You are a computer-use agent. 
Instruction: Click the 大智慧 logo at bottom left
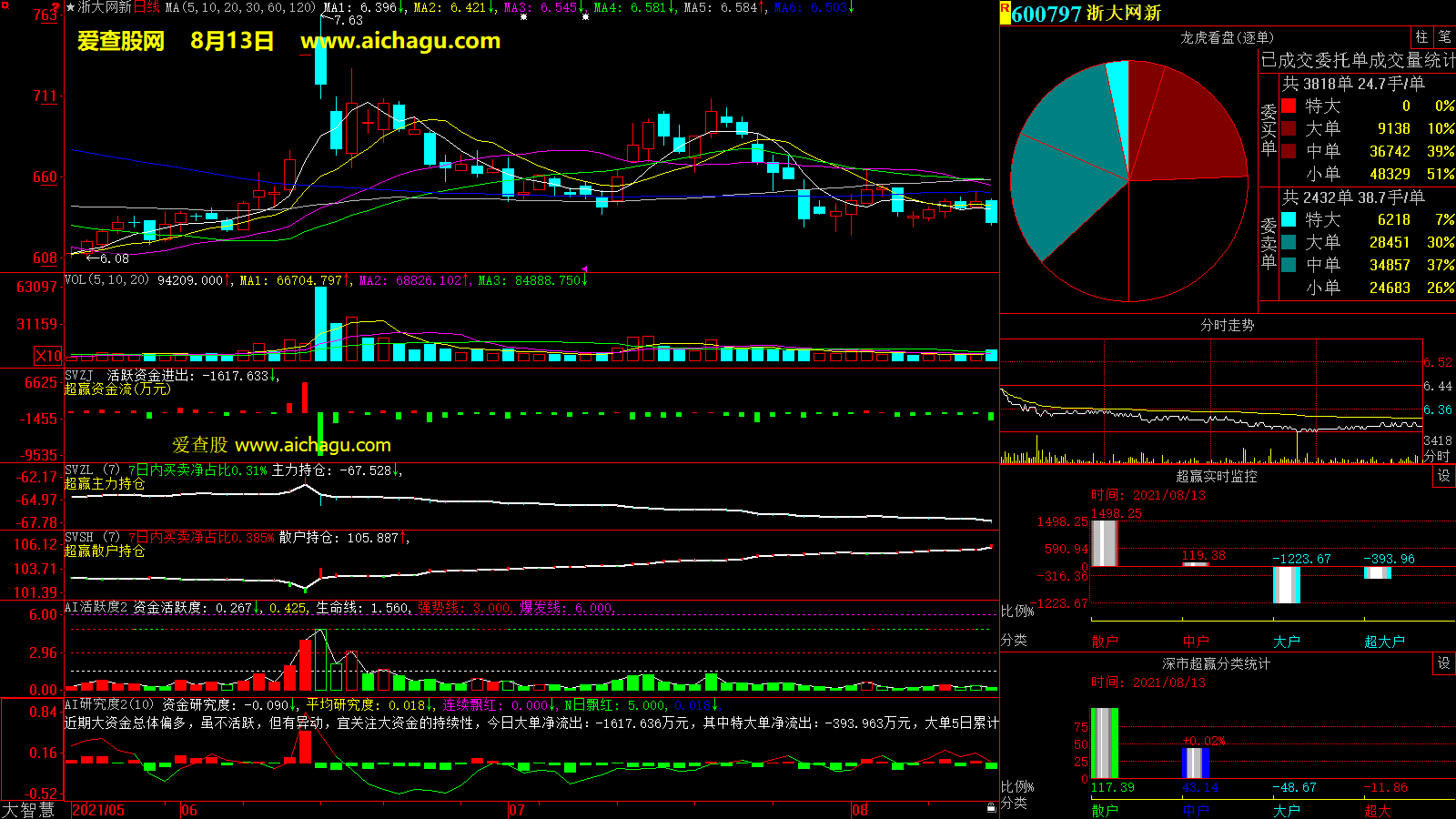click(28, 810)
